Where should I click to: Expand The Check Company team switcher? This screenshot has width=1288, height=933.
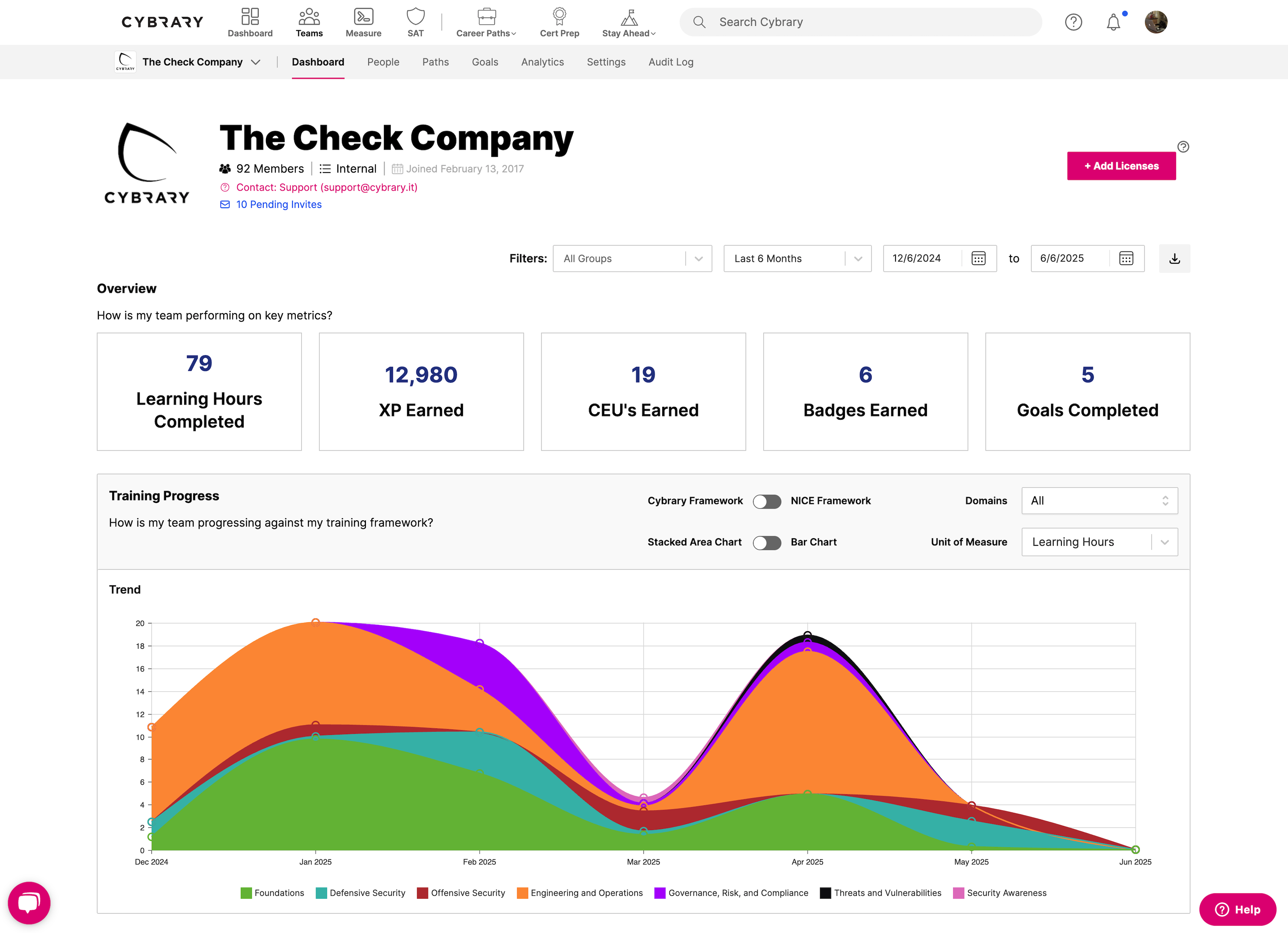click(188, 62)
